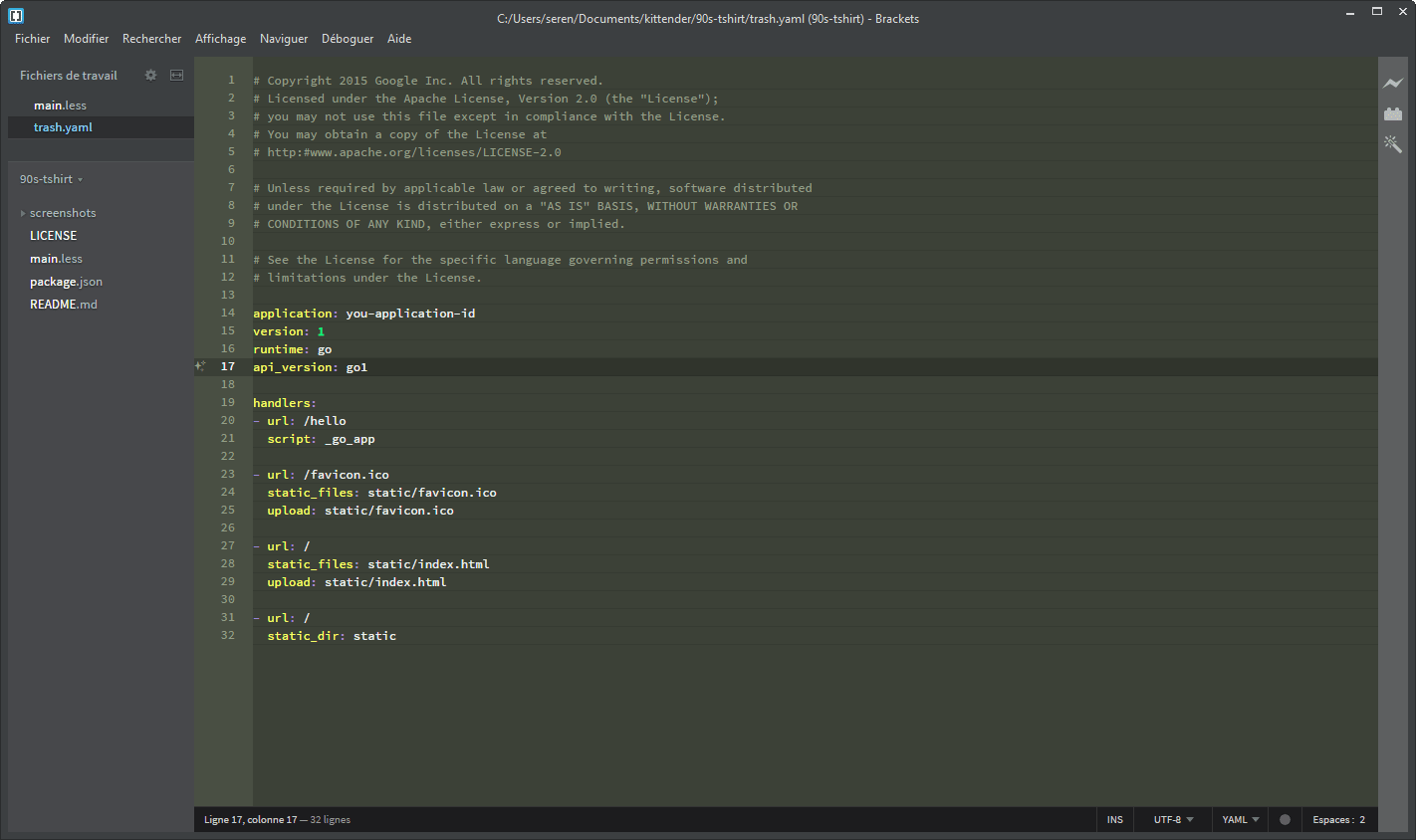Open the Affichage menu
Image resolution: width=1416 pixels, height=840 pixels.
tap(220, 39)
